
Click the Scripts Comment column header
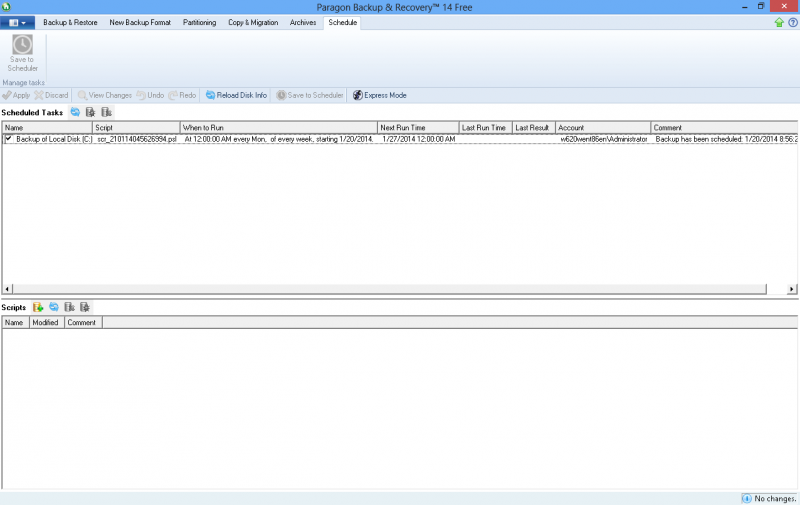83,322
